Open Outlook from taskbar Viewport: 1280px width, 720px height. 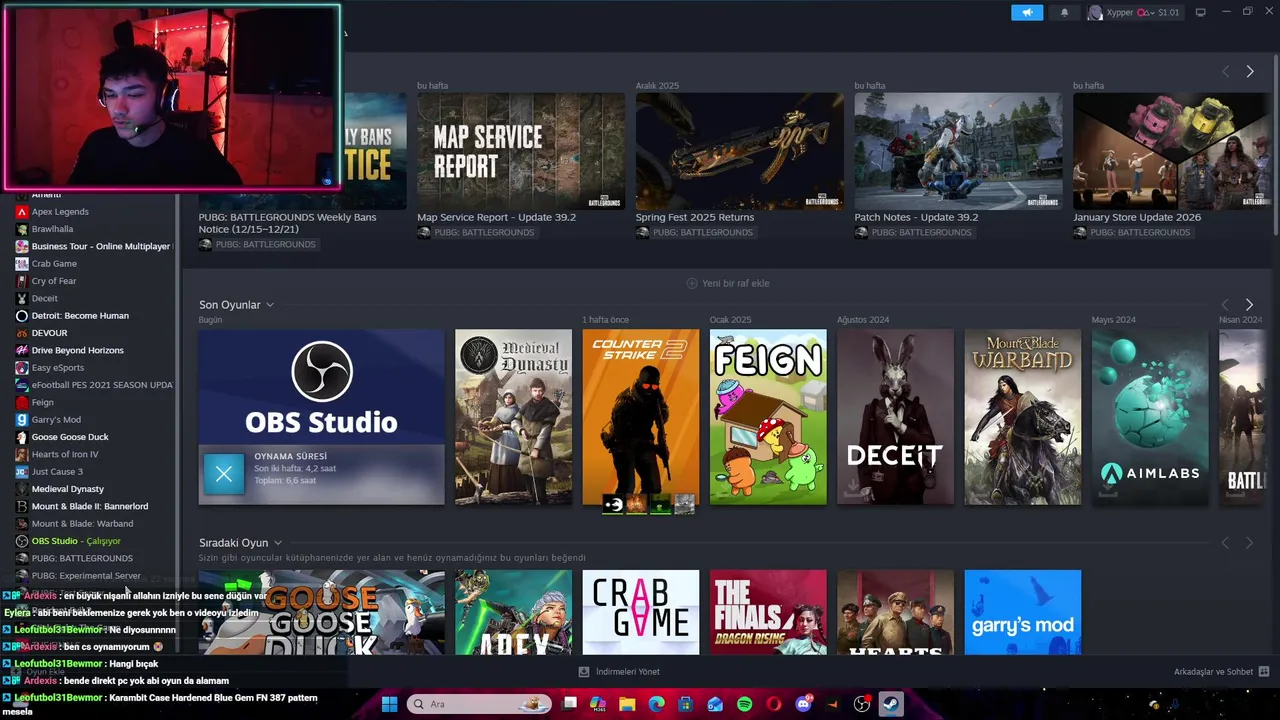tap(715, 704)
